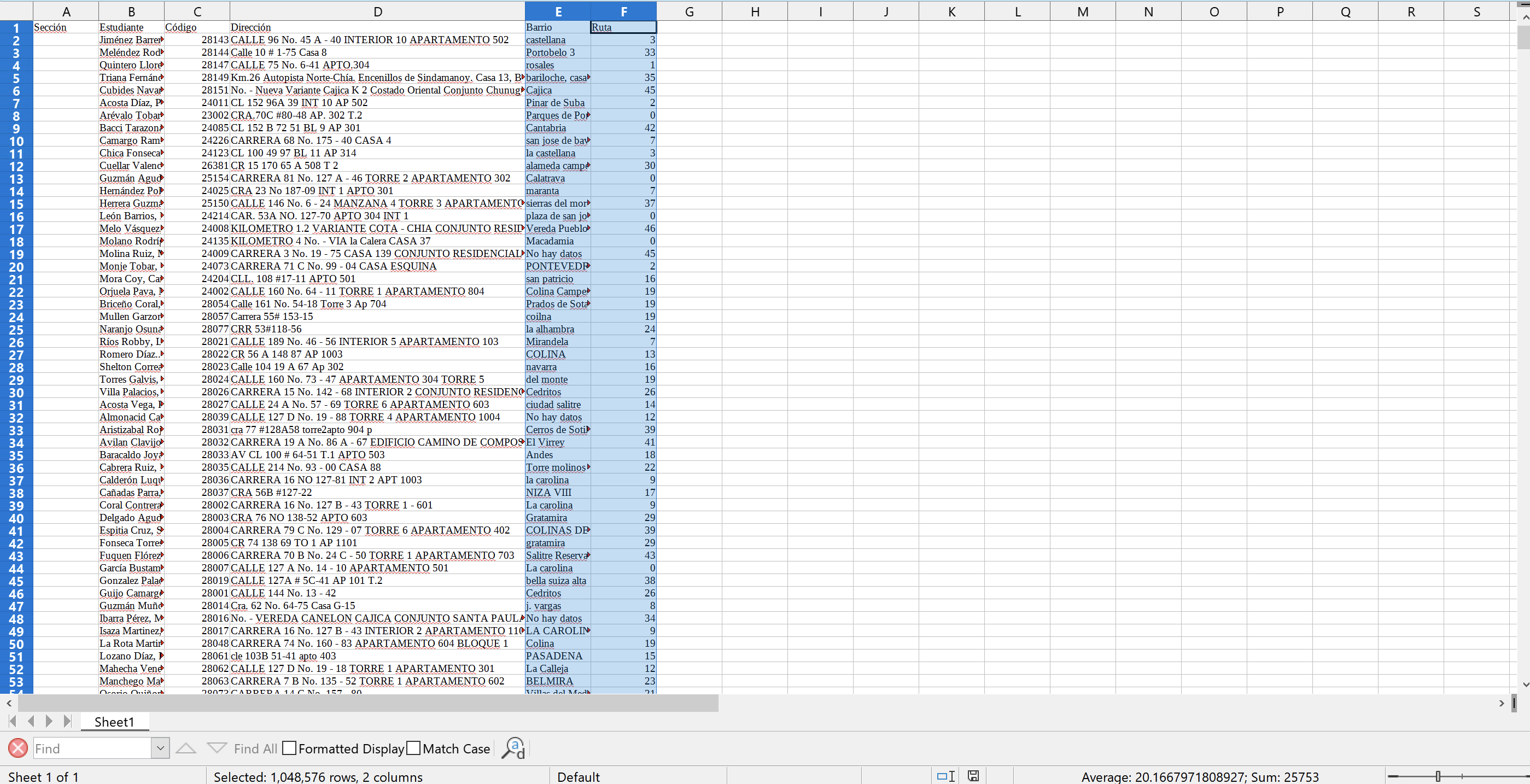Expand truncated text in cell B2
This screenshot has height=784, width=1530.
pyautogui.click(x=162, y=40)
